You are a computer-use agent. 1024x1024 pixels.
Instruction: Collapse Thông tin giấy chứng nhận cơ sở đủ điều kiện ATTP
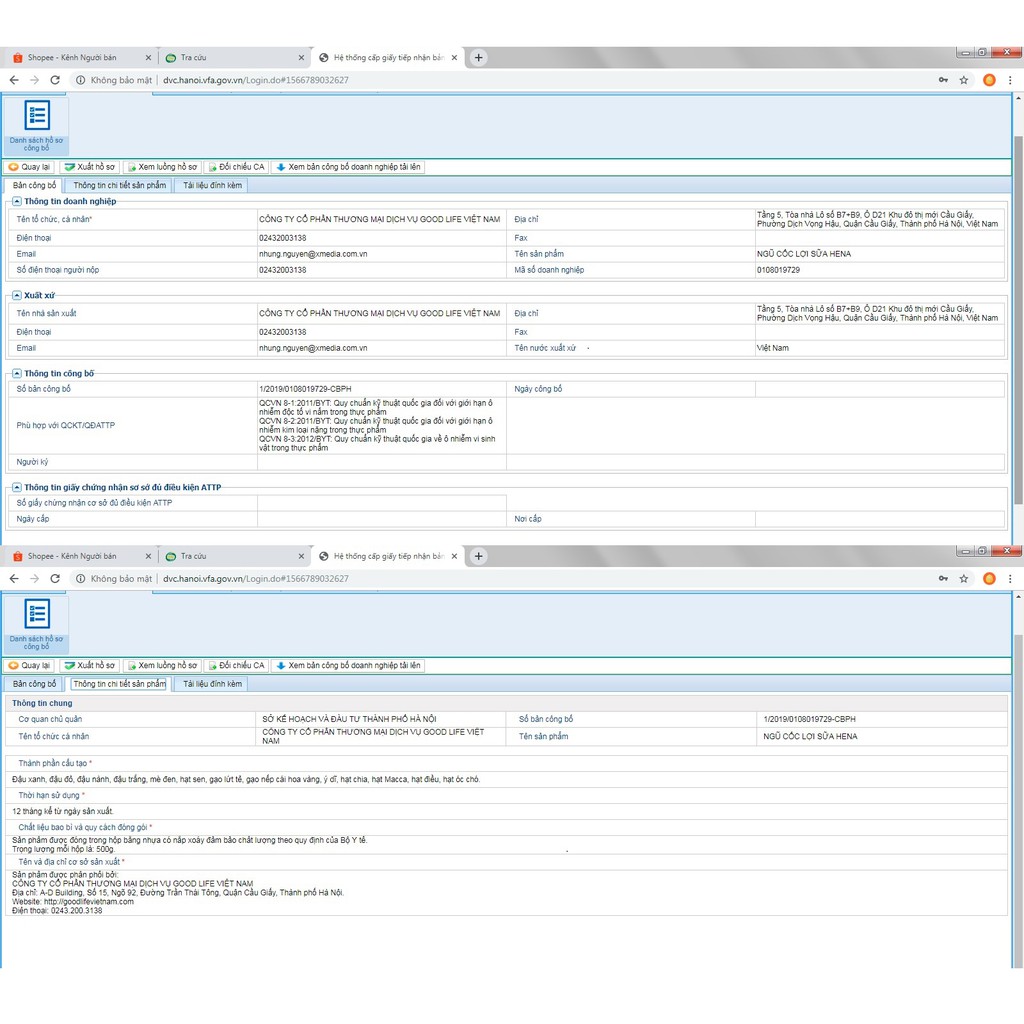(x=17, y=487)
